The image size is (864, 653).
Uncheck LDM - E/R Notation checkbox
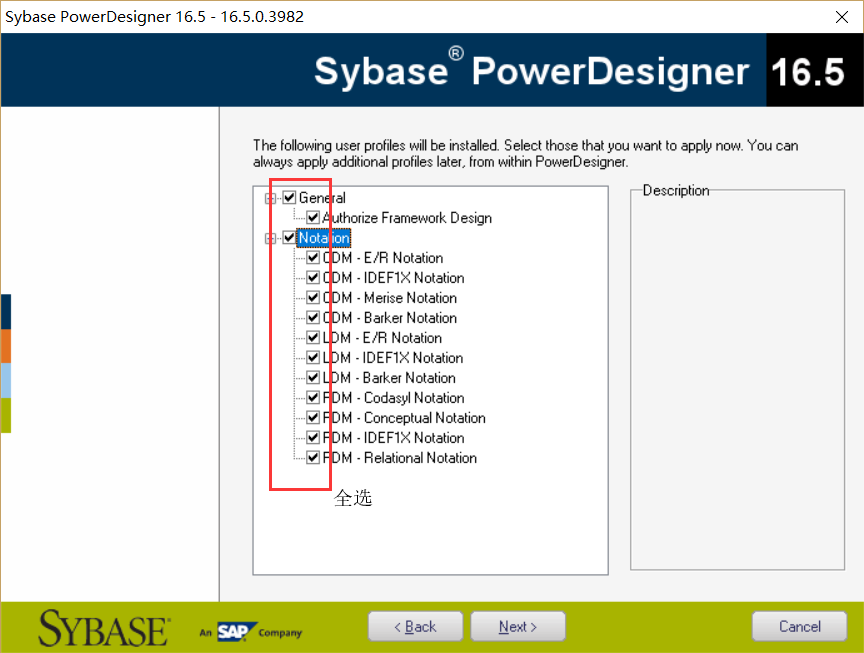[x=313, y=337]
